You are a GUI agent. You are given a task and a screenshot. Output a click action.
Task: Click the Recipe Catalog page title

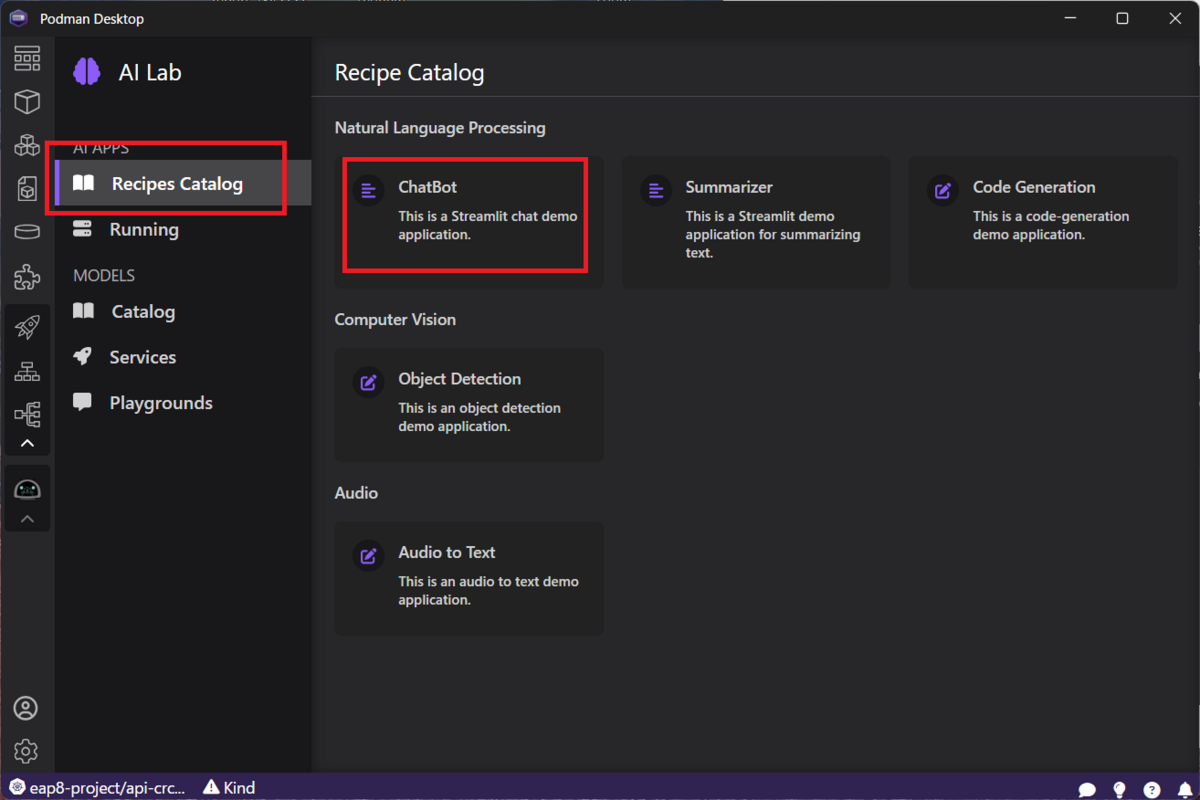click(x=409, y=73)
